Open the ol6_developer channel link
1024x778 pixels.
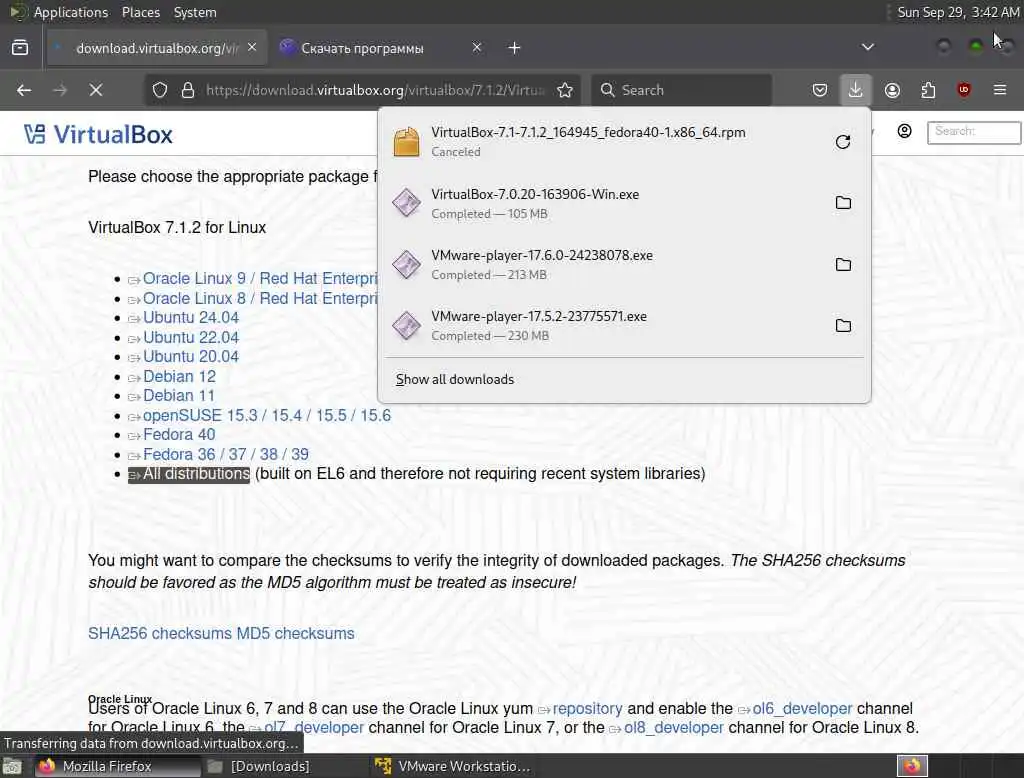pos(802,709)
